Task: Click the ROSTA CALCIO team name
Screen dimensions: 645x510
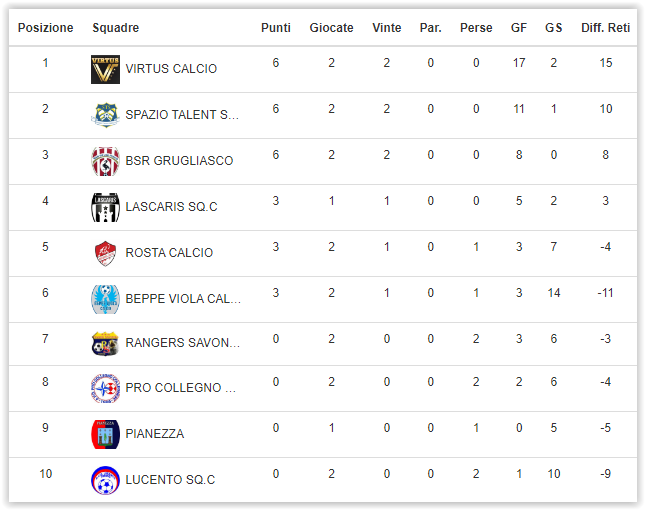Action: pyautogui.click(x=169, y=253)
